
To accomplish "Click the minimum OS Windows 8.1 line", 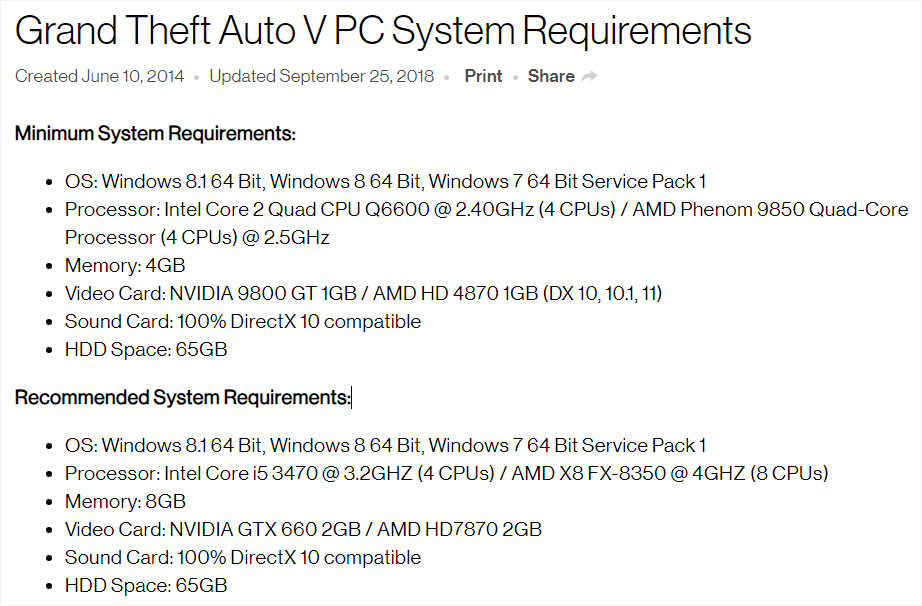I will (x=385, y=182).
